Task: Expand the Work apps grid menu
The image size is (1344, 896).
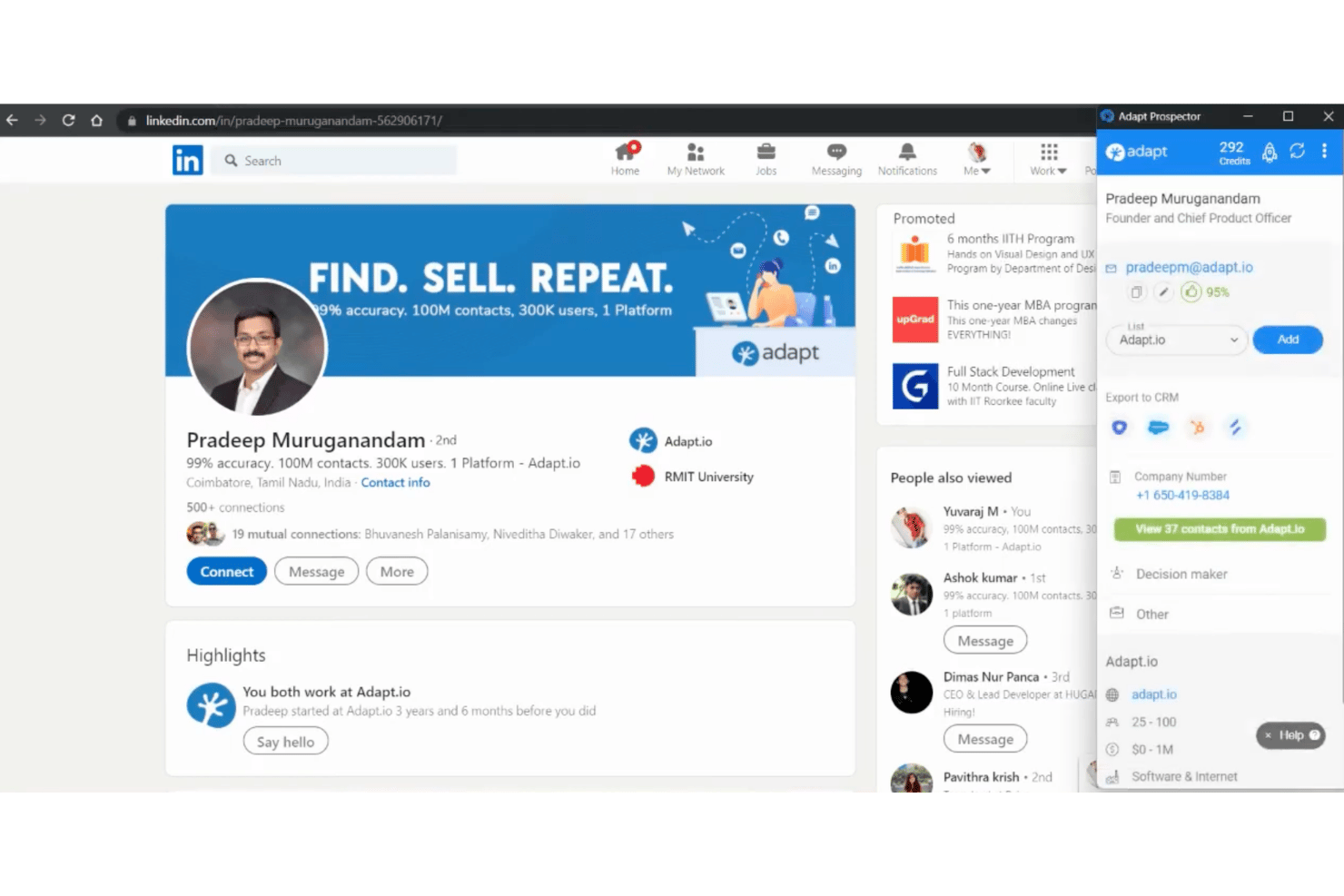Action: coord(1049,159)
